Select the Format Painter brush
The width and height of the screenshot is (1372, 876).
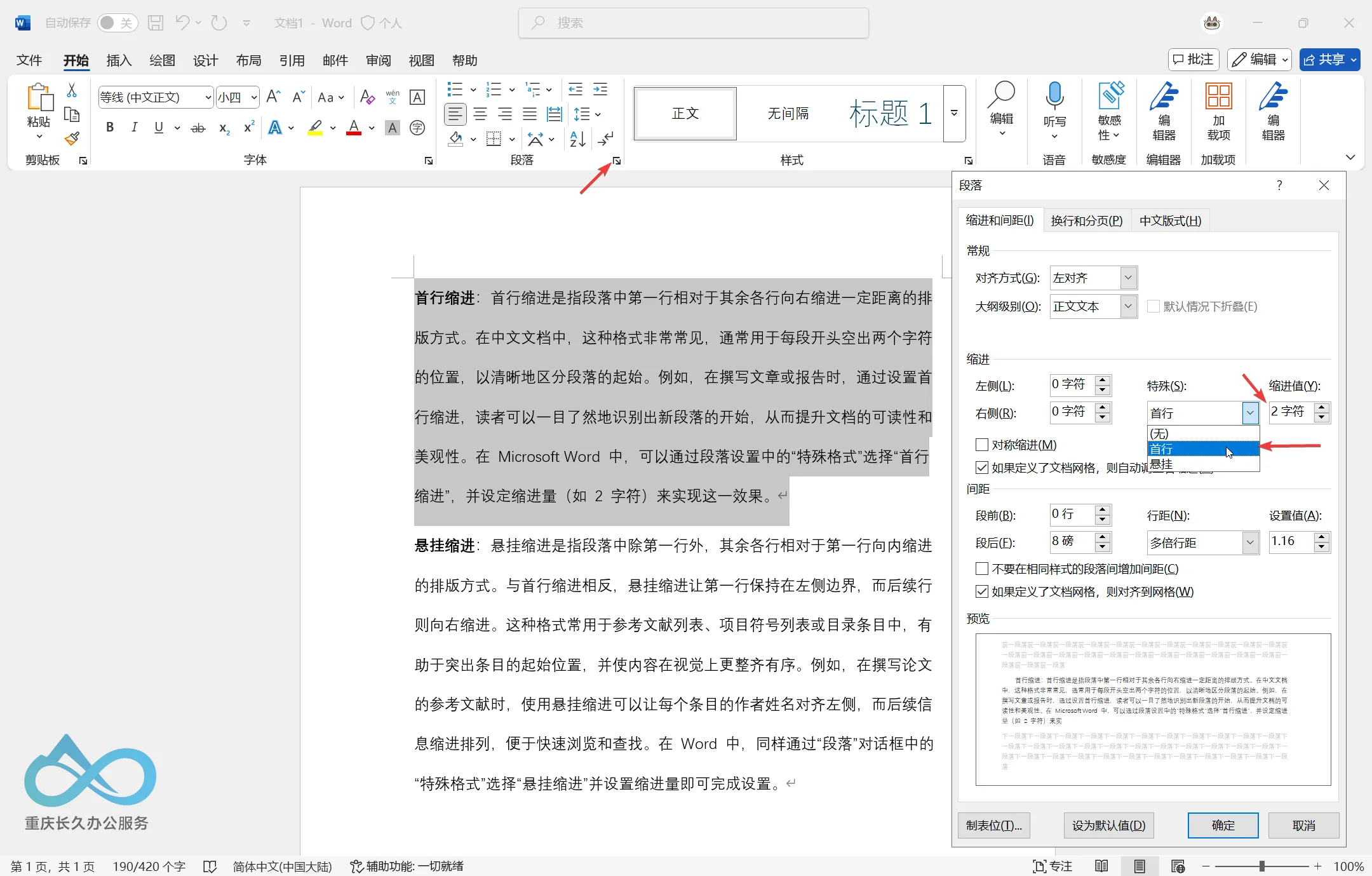(x=72, y=138)
